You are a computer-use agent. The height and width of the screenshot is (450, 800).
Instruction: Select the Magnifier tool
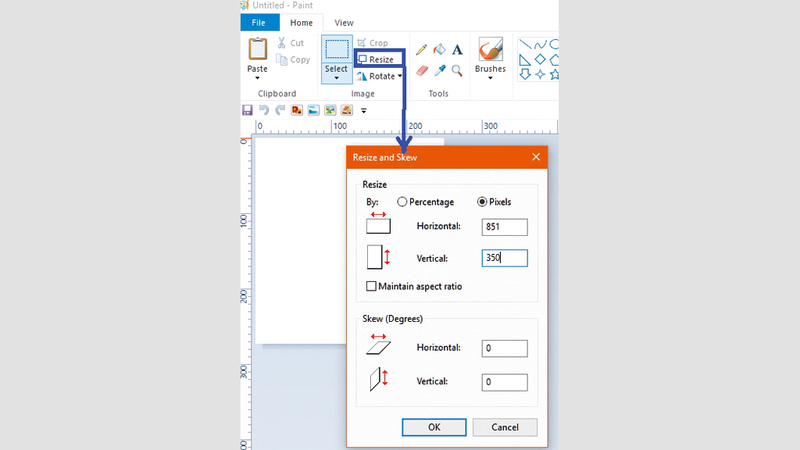[457, 71]
